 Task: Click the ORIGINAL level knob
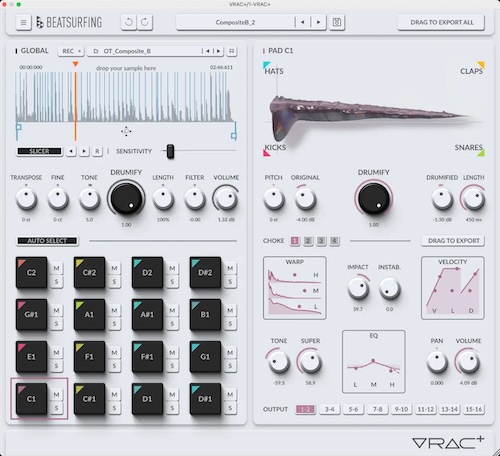click(305, 199)
